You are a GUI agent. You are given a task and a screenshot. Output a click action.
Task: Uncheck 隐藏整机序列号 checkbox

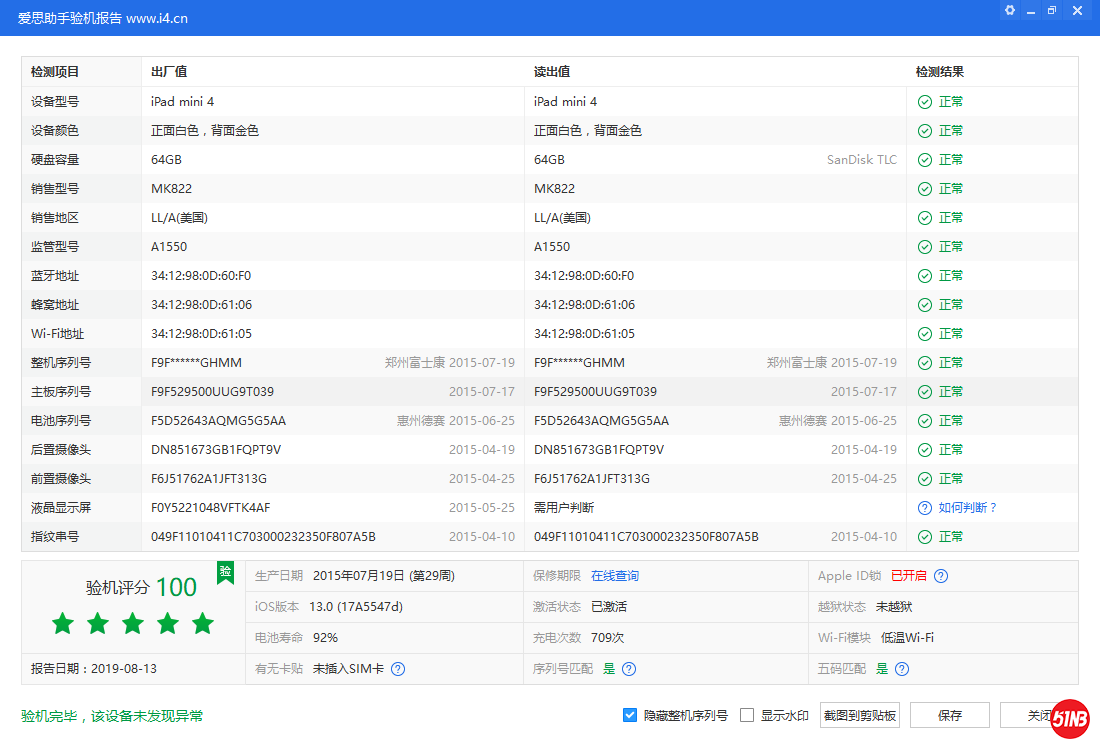630,715
